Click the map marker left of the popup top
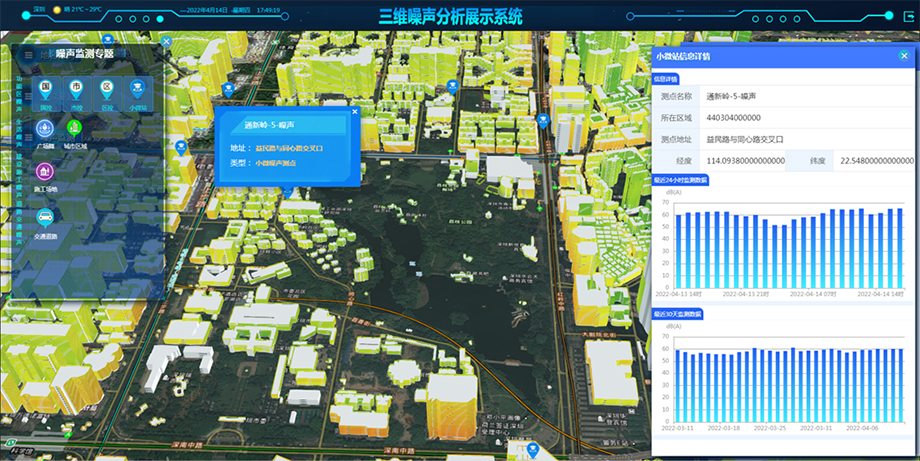Image resolution: width=920 pixels, height=461 pixels. pos(229,90)
